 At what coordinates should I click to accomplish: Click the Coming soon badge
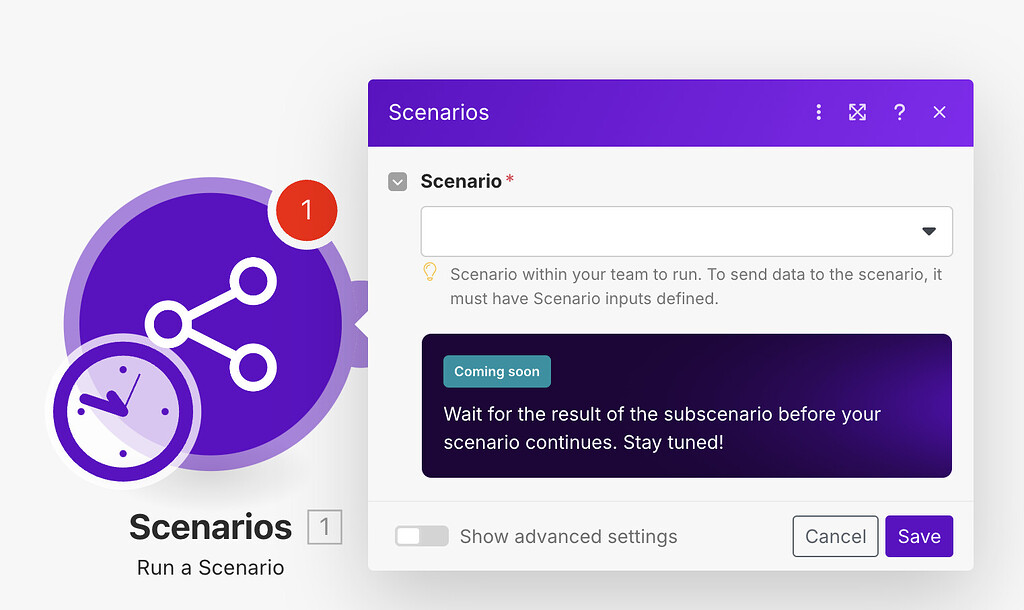pyautogui.click(x=497, y=371)
